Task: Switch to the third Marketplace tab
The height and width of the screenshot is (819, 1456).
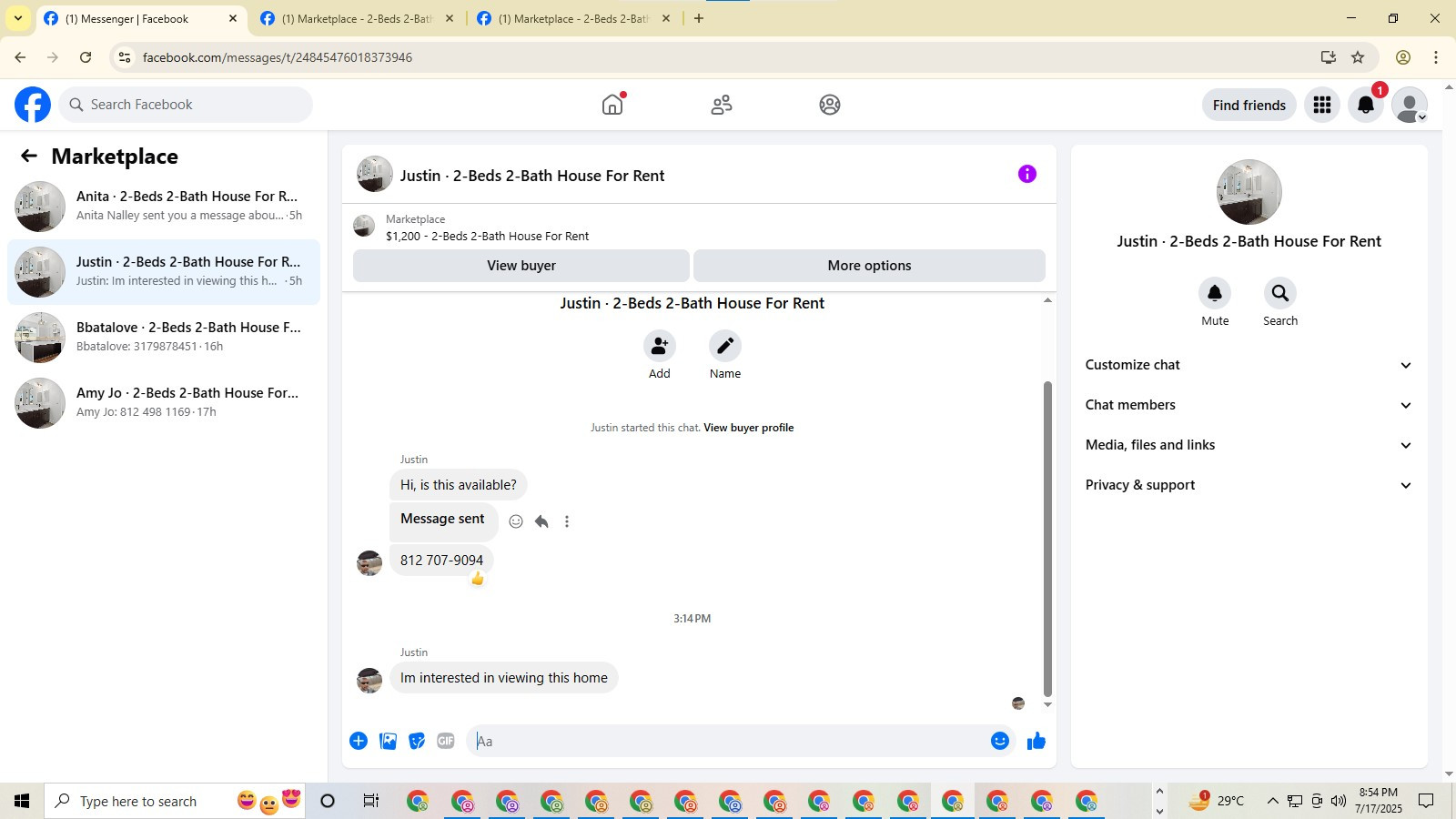Action: pyautogui.click(x=574, y=19)
